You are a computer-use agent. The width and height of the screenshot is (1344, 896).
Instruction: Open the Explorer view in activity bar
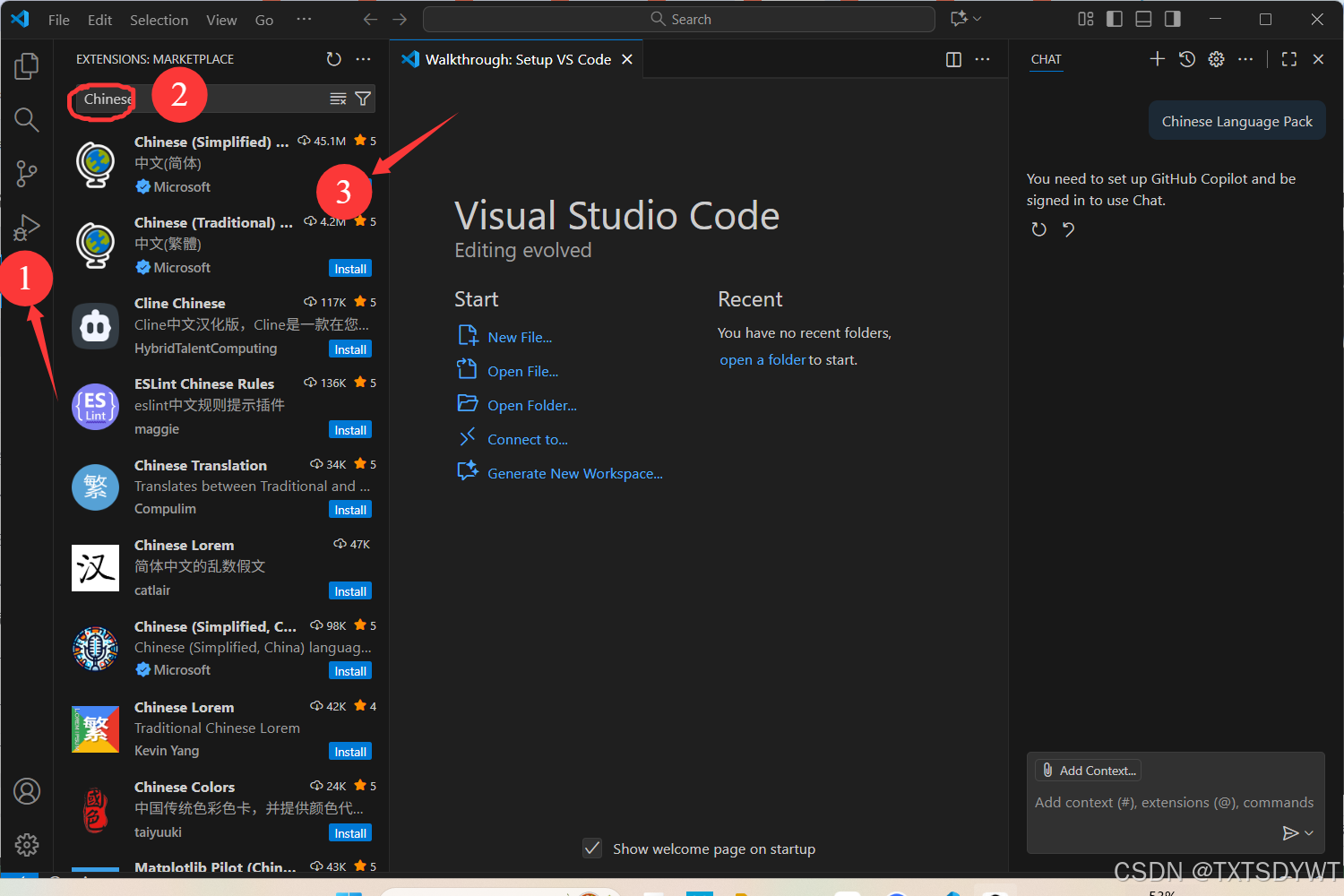tap(27, 65)
